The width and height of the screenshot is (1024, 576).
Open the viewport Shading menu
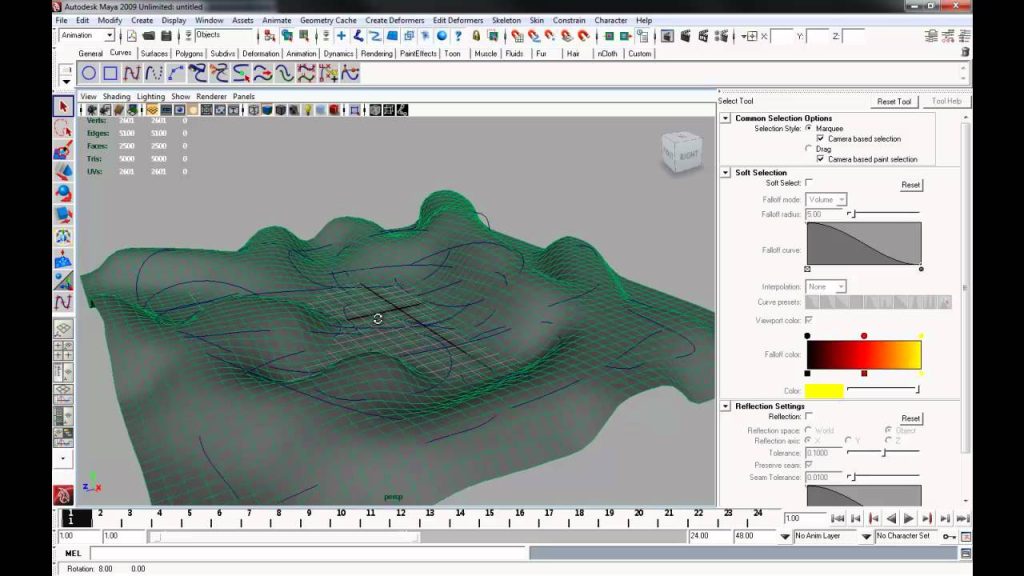pos(116,96)
